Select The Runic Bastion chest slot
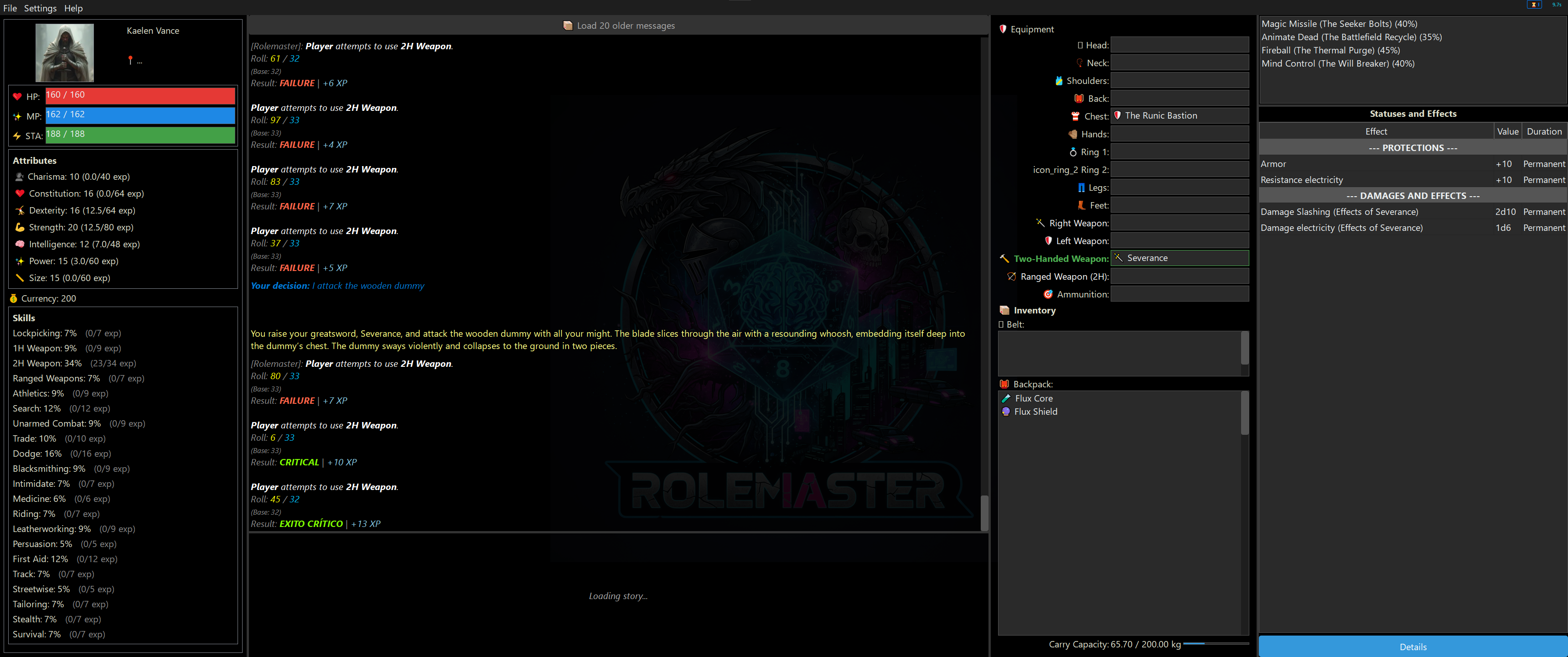Viewport: 1568px width, 657px height. [1180, 116]
